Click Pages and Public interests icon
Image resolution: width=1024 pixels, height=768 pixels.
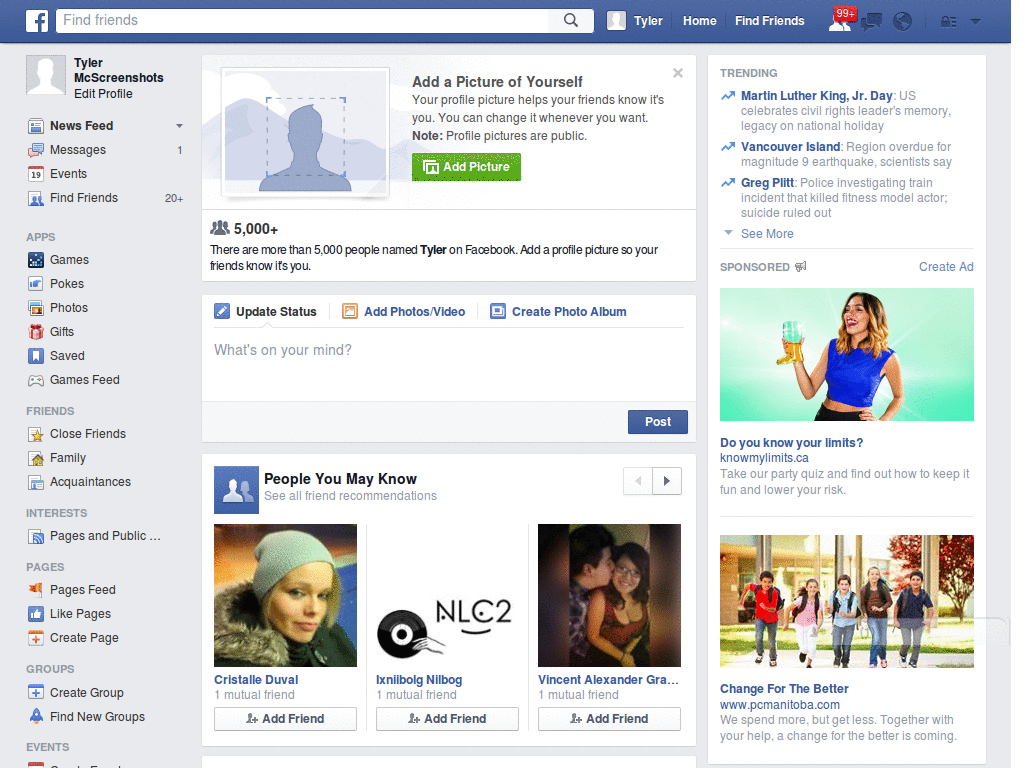point(36,537)
